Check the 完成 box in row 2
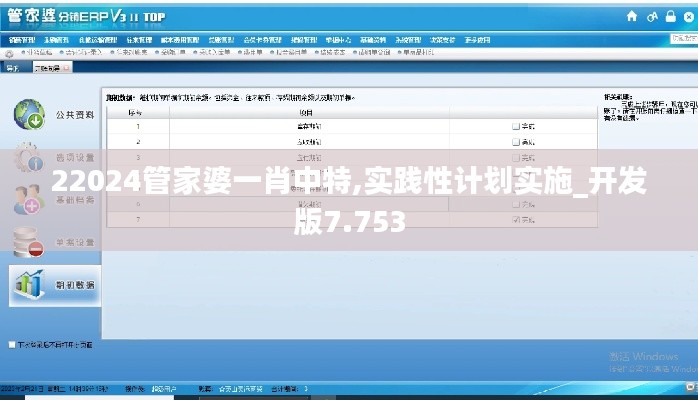Viewport: 698px width, 400px height. tap(516, 142)
